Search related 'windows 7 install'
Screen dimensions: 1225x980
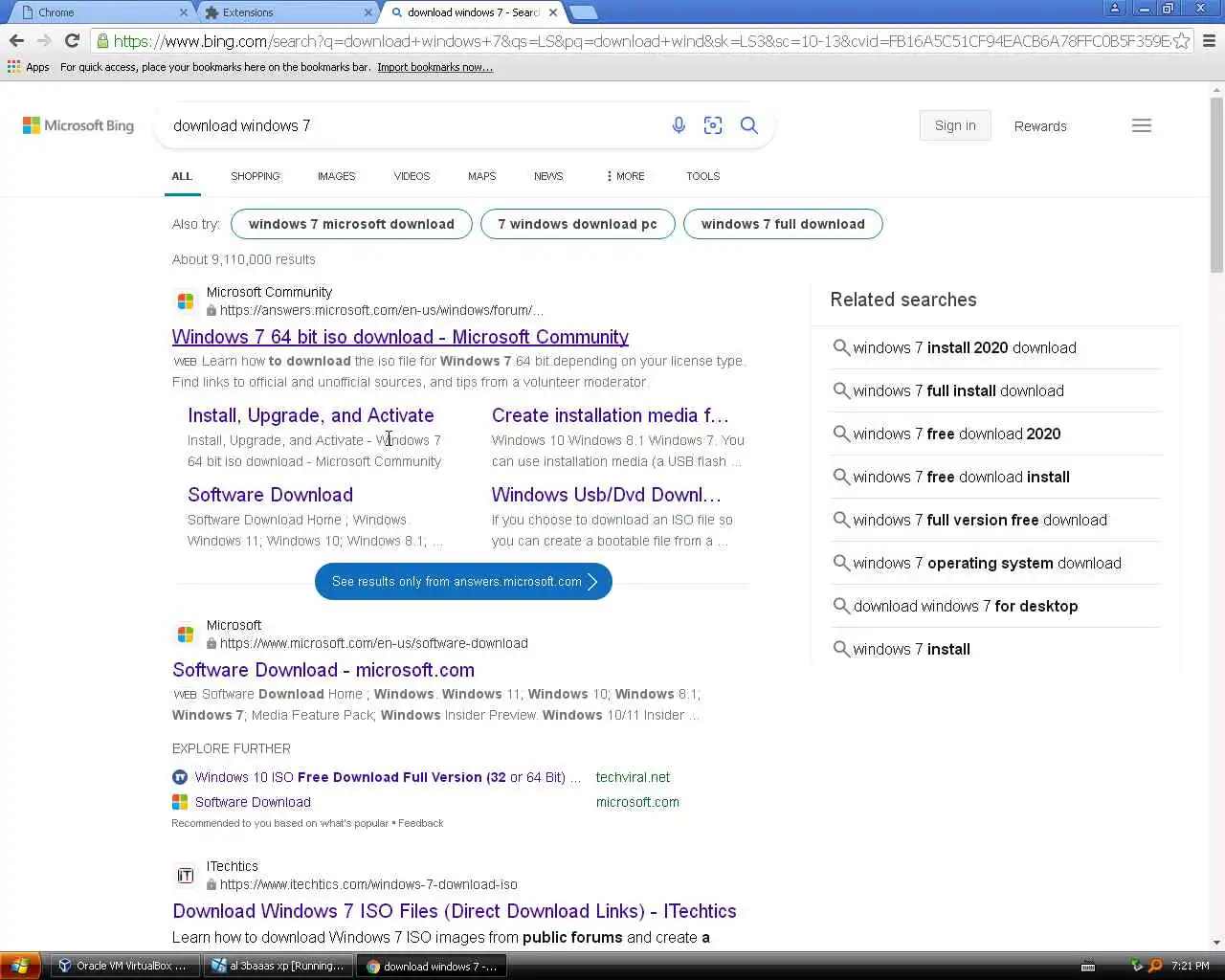(x=912, y=649)
